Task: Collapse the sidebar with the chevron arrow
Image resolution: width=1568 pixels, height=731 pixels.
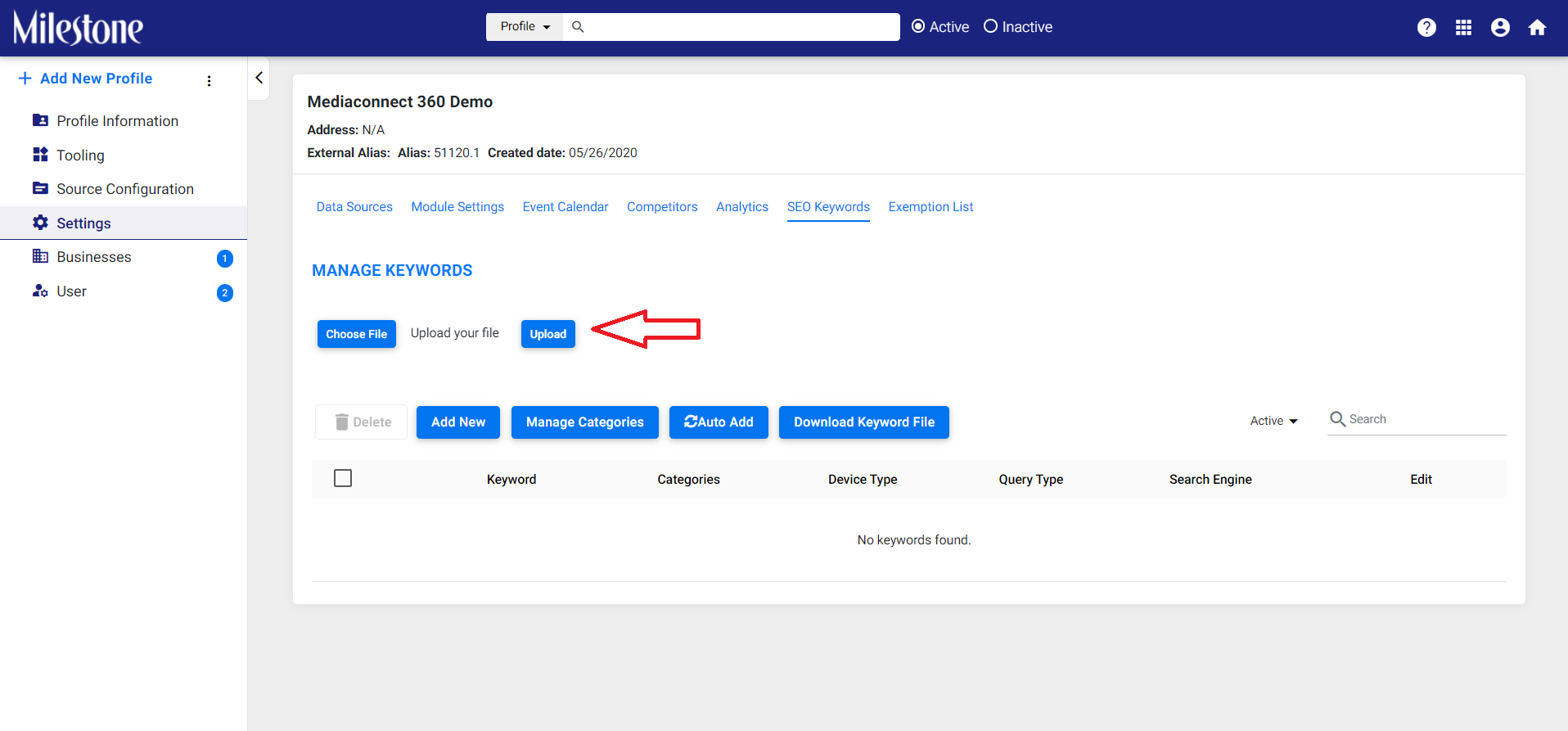Action: tap(259, 78)
